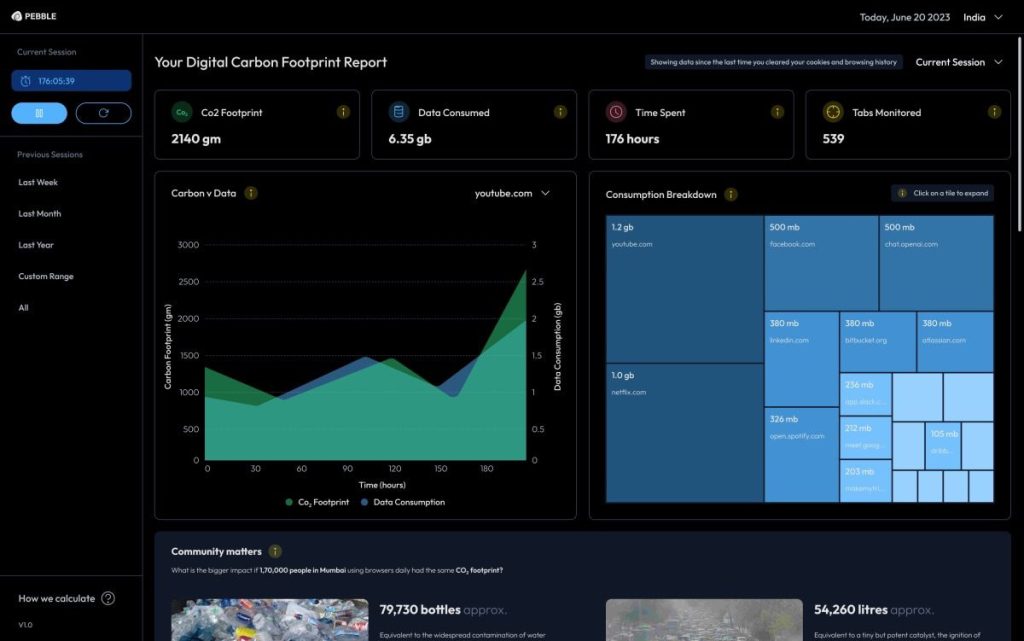The image size is (1024, 641).
Task: Open the Current Session range dropdown
Action: (x=958, y=62)
